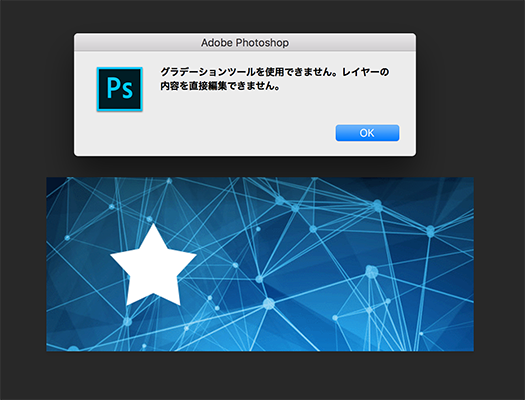Screen dimensions: 525x400
Task: Click the dark pasteboard below the canvas
Action: [260, 375]
